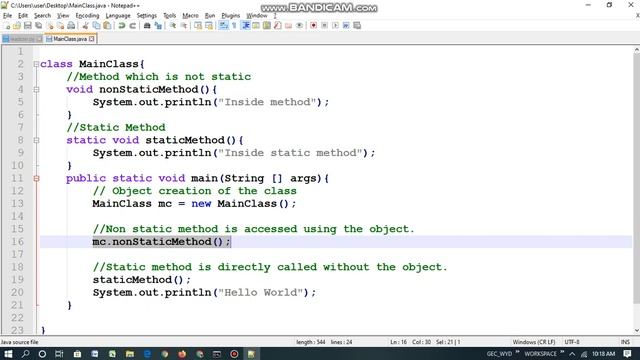The height and width of the screenshot is (360, 640).
Task: Click the Open file toolbar icon
Action: tap(17, 26)
